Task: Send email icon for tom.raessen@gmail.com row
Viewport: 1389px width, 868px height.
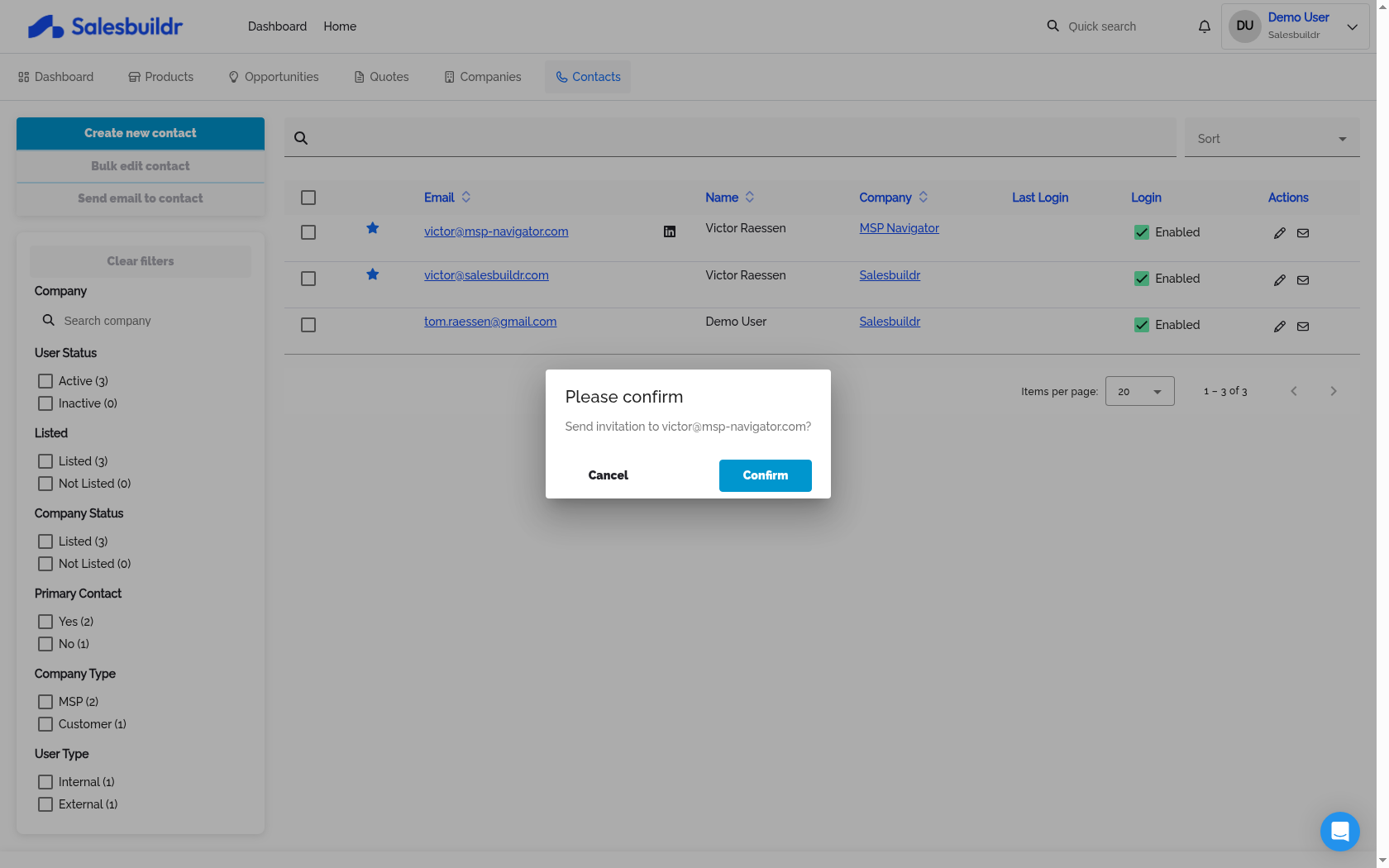Action: (1303, 327)
